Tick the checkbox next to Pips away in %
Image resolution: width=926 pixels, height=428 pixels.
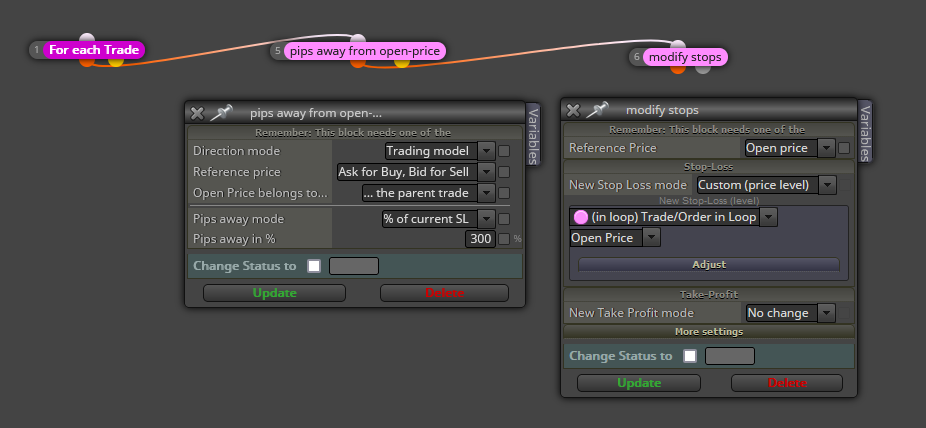(504, 239)
